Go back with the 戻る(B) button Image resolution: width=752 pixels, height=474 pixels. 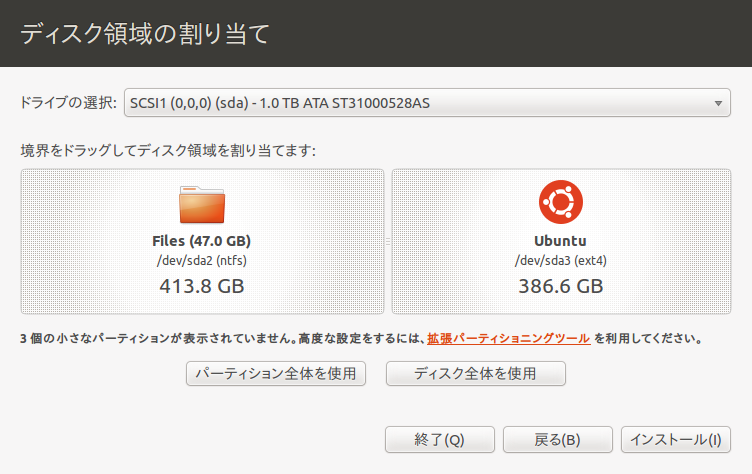(557, 439)
